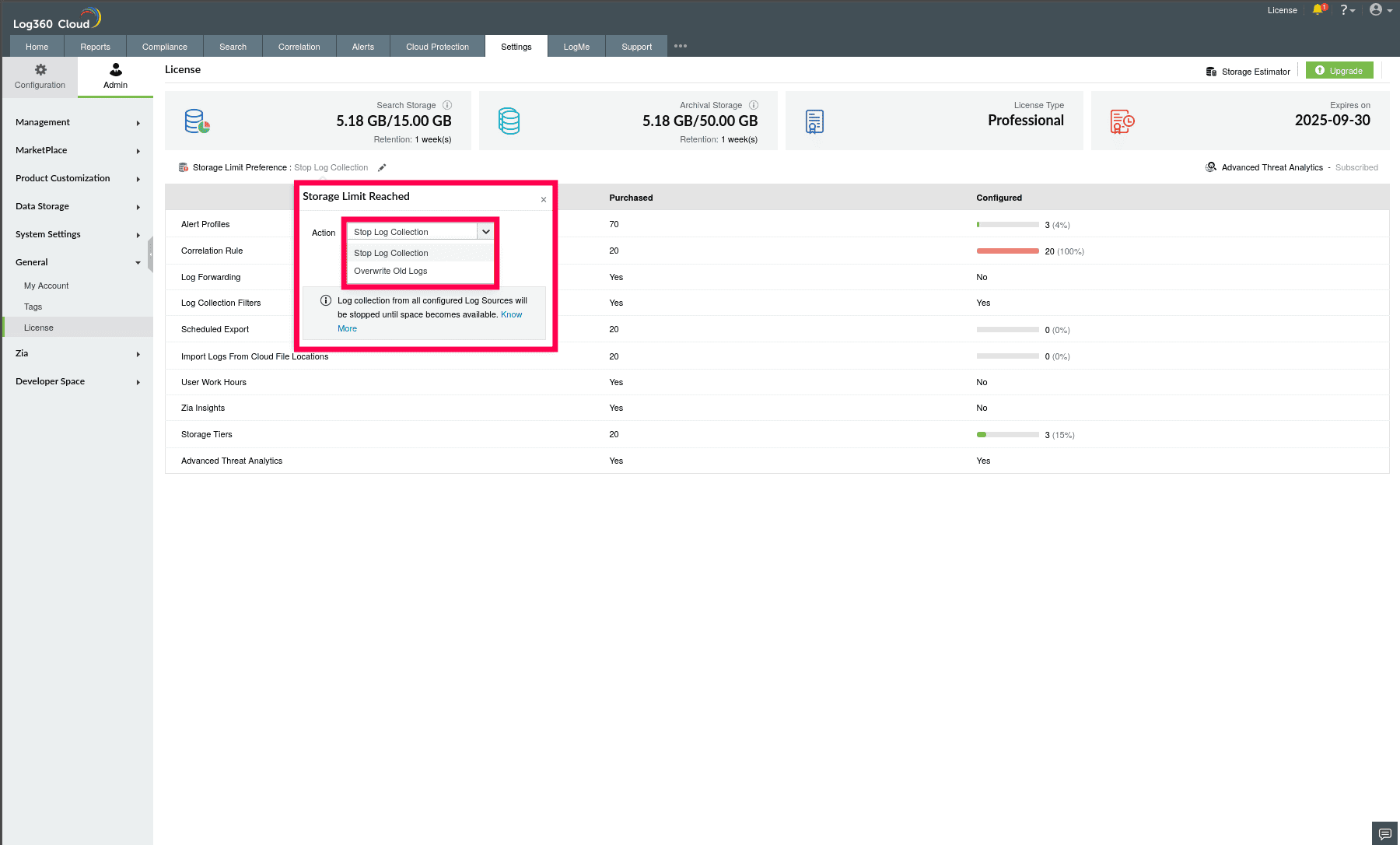Viewport: 1400px width, 845px height.
Task: Click the Scheduled Export usage bar
Action: pos(1008,330)
